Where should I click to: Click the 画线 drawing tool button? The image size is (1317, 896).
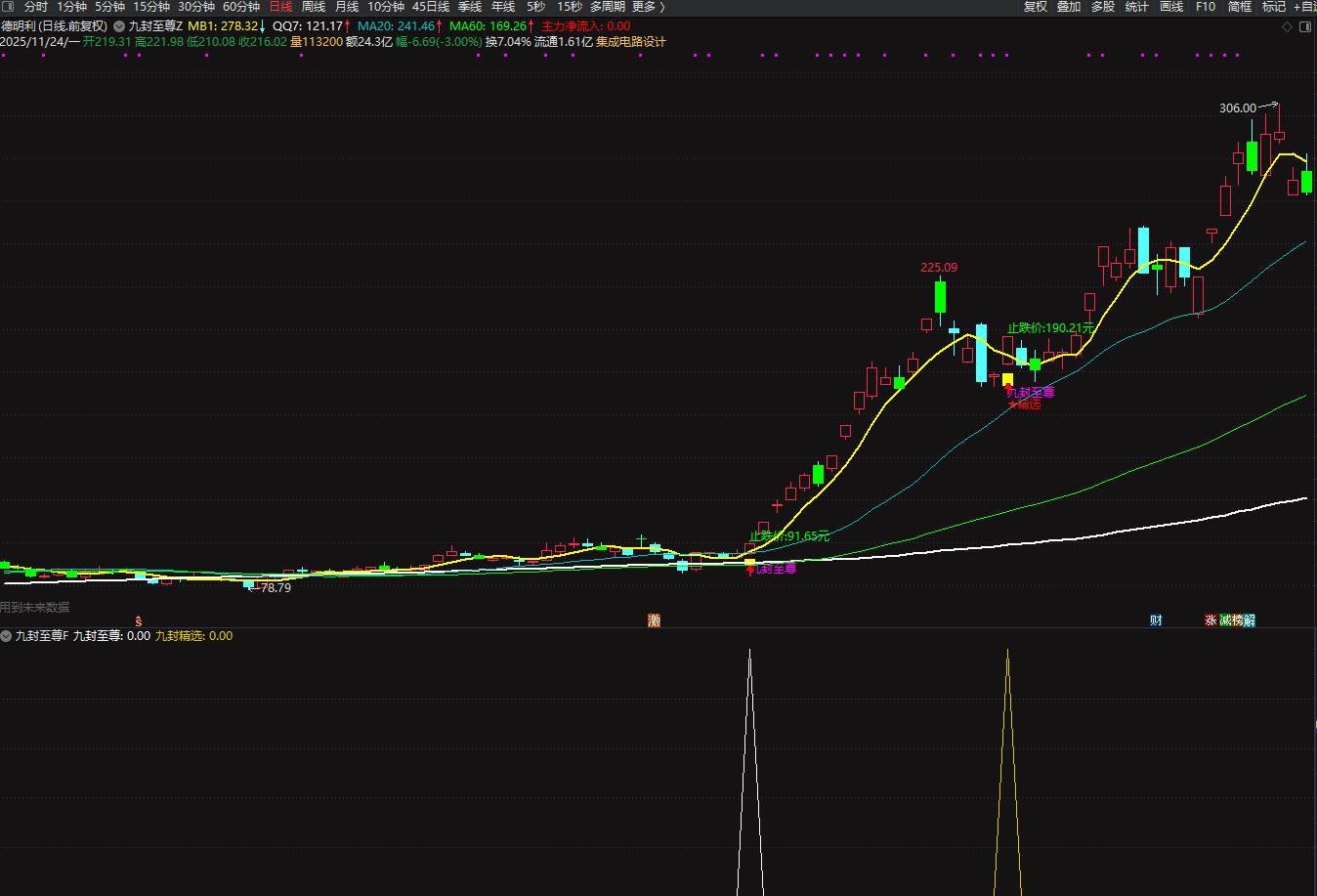pyautogui.click(x=1171, y=7)
